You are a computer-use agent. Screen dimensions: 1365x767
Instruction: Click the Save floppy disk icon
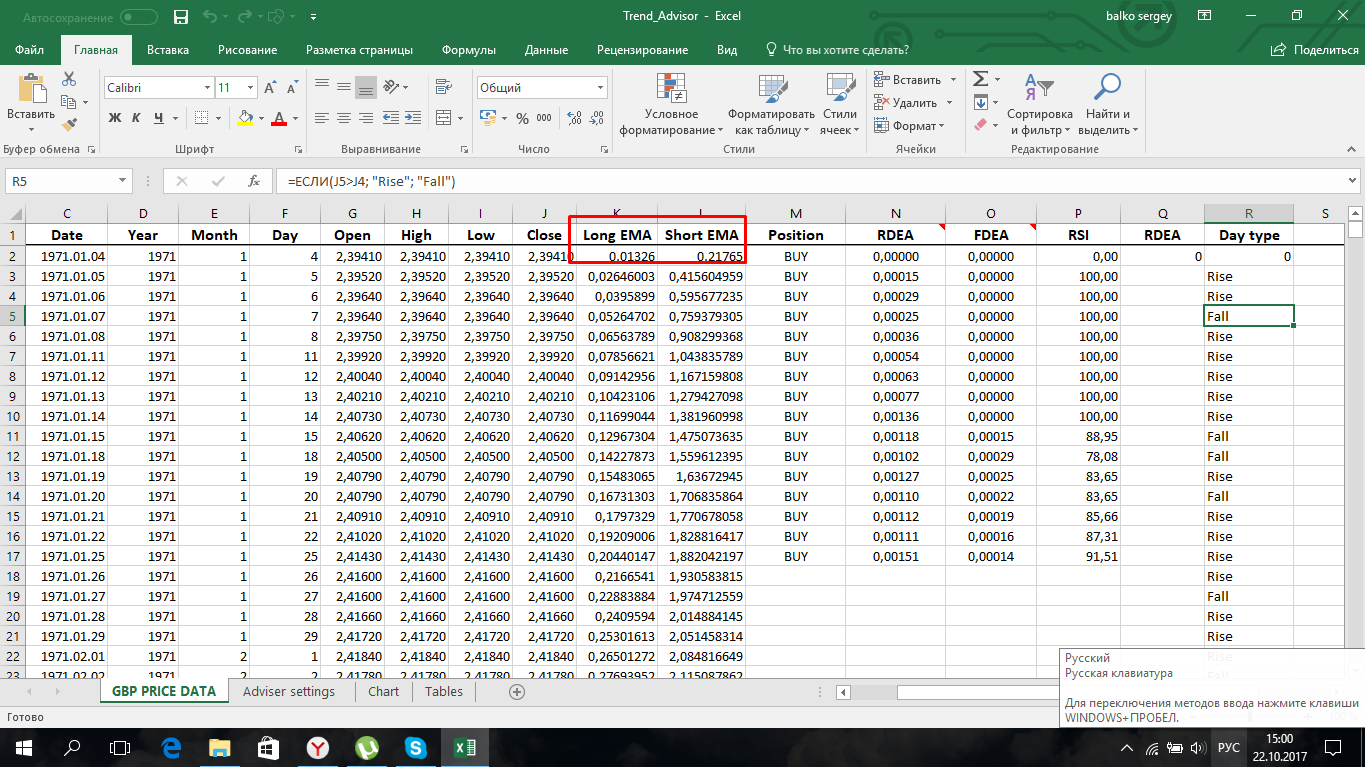181,17
